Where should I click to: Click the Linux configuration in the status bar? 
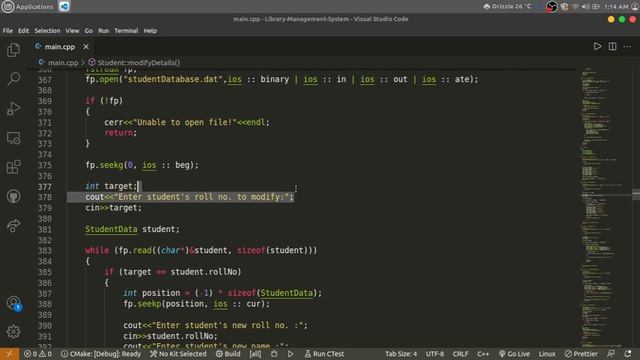pos(547,354)
